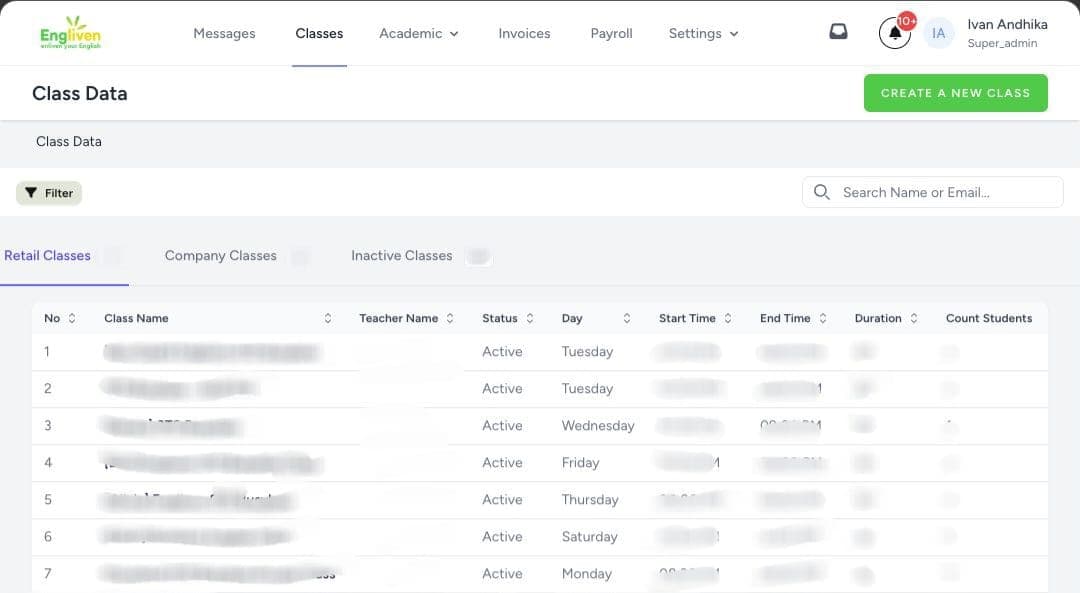The width and height of the screenshot is (1080, 593).
Task: Open the notifications bell
Action: pos(895,33)
